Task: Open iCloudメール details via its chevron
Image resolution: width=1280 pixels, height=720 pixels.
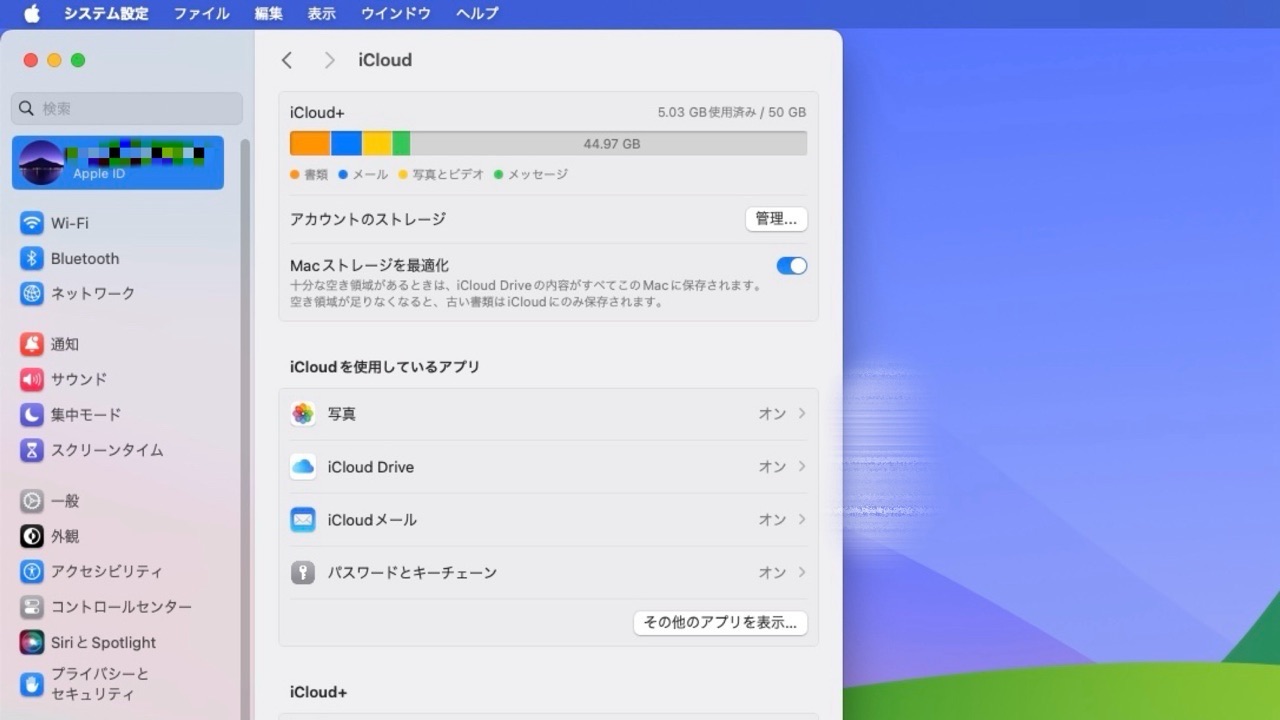Action: [800, 519]
